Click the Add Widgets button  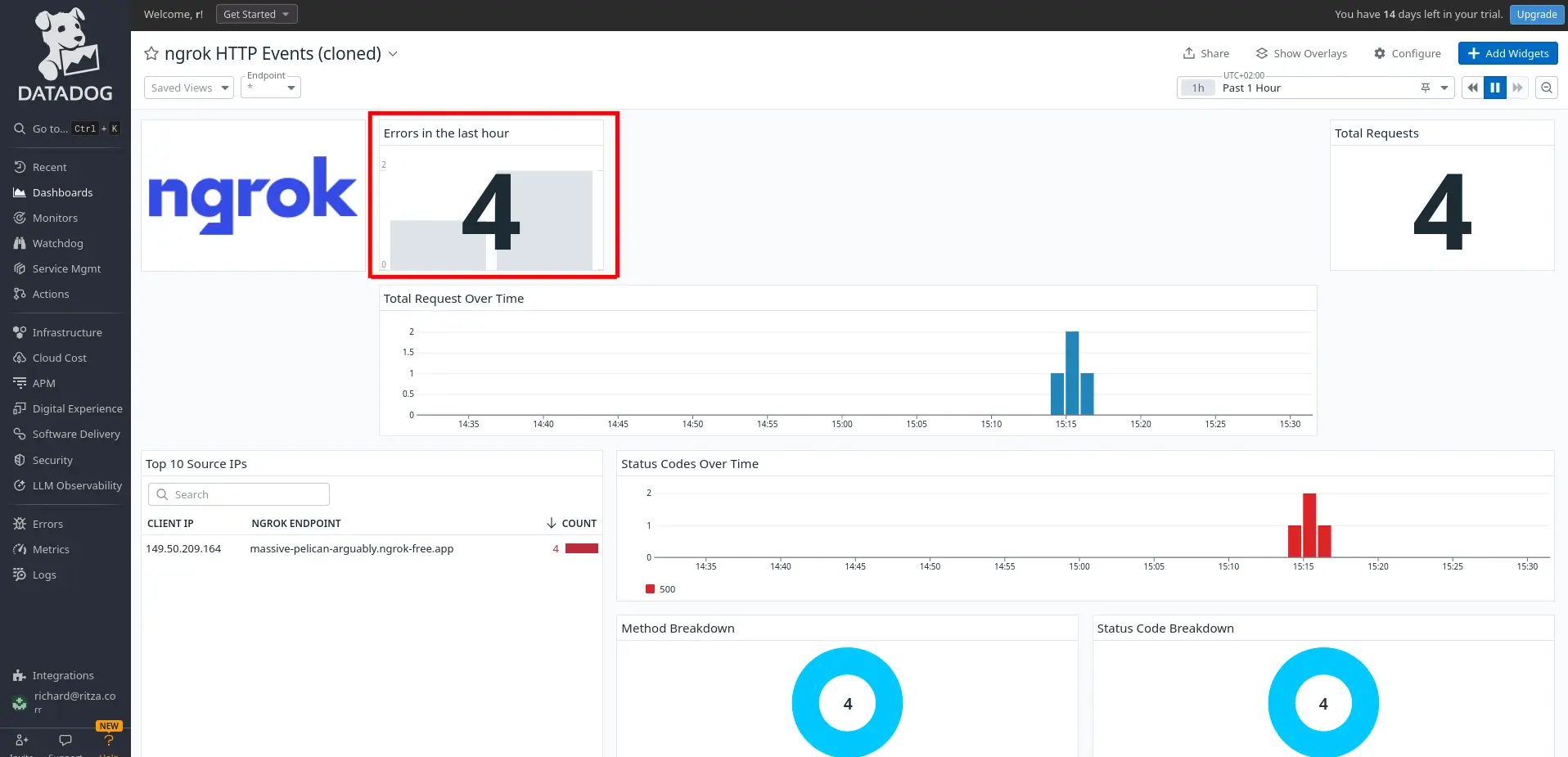pyautogui.click(x=1507, y=53)
